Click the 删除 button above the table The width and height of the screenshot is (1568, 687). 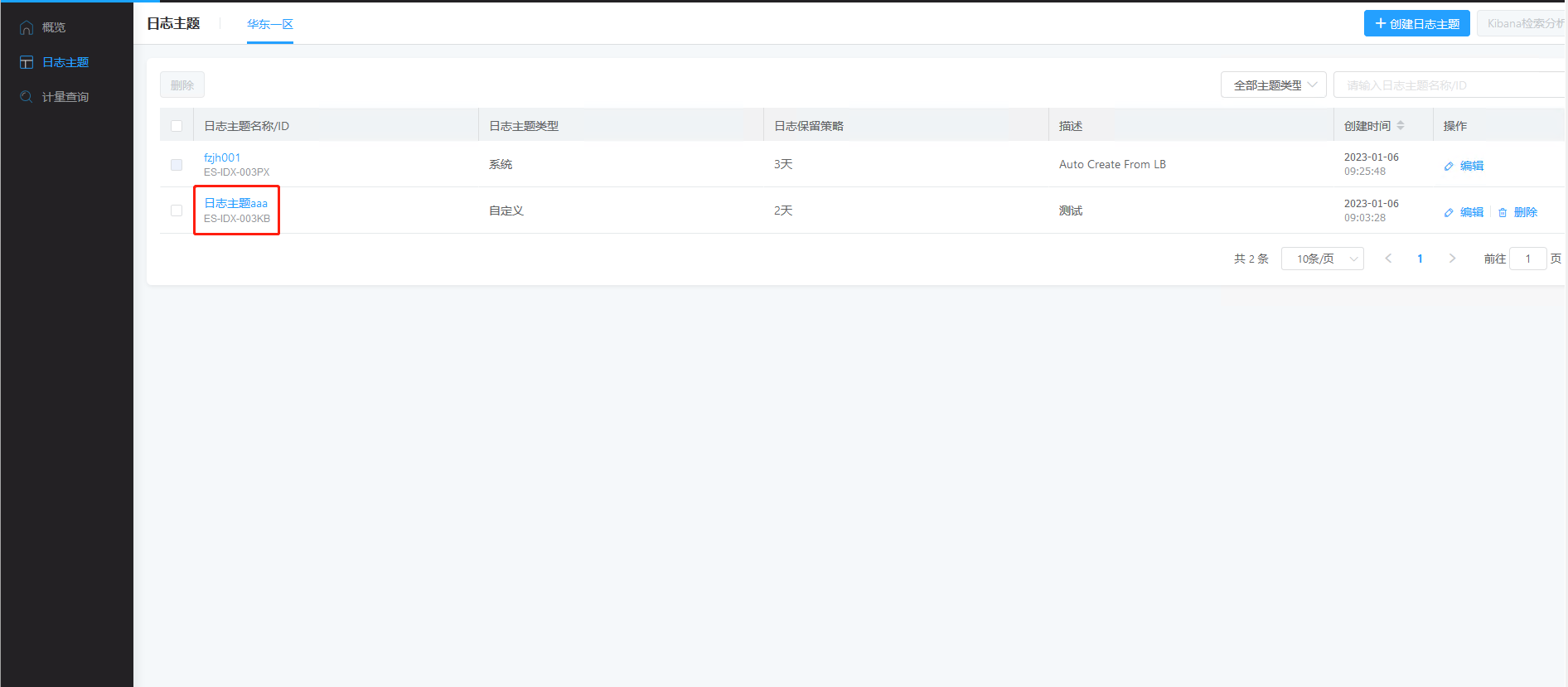click(182, 85)
